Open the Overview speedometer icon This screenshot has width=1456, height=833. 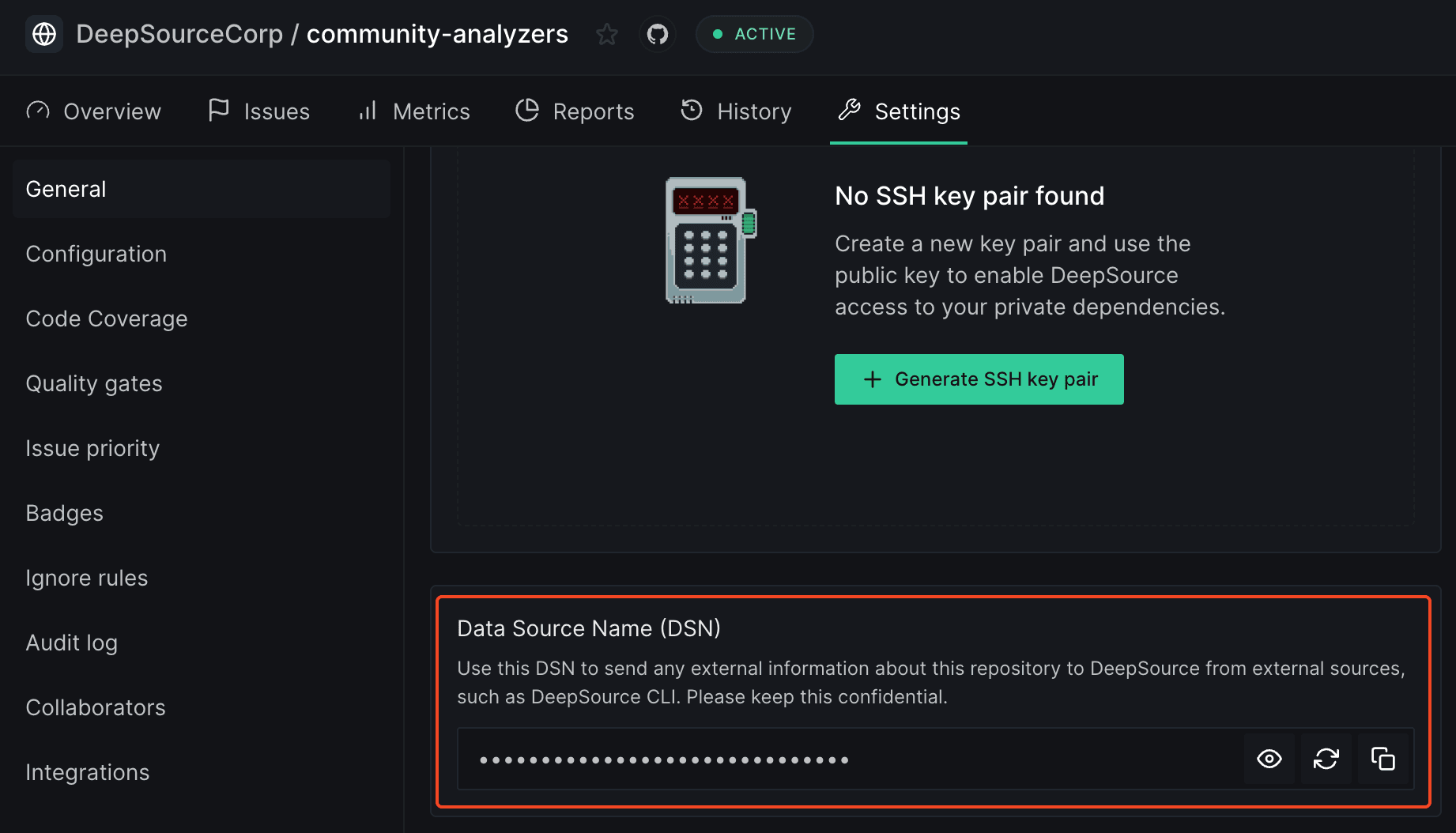[38, 111]
